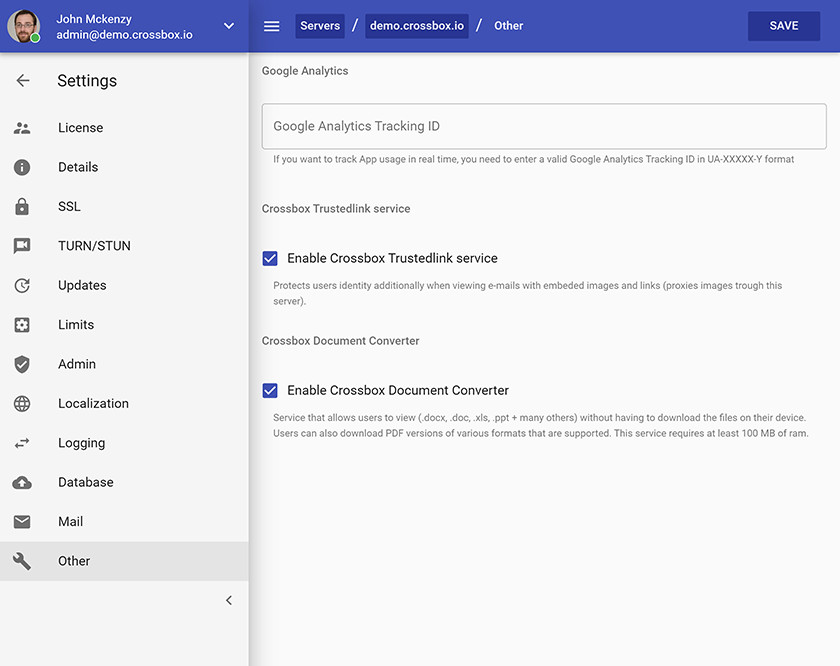Screen dimensions: 840x666
Task: Click the Localization globe icon
Action: [22, 403]
